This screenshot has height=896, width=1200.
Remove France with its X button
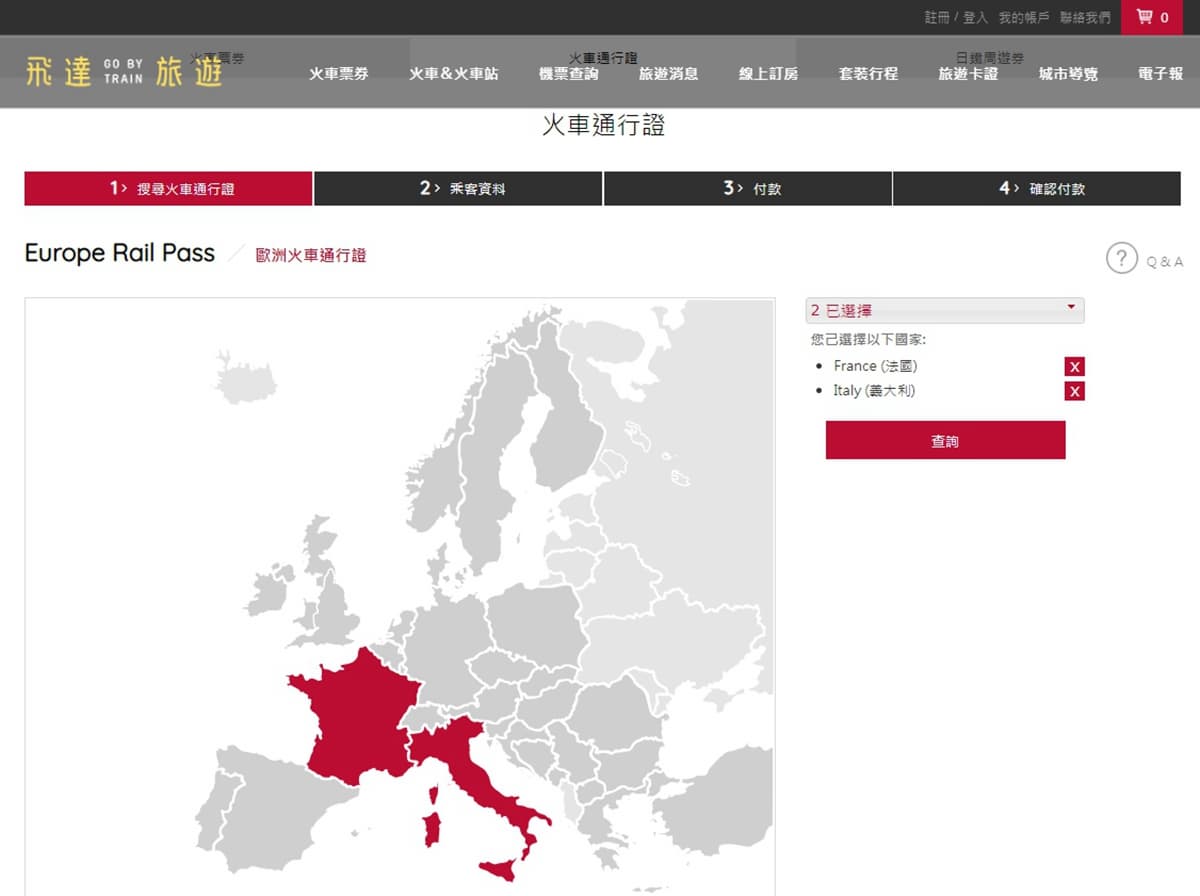(x=1075, y=367)
